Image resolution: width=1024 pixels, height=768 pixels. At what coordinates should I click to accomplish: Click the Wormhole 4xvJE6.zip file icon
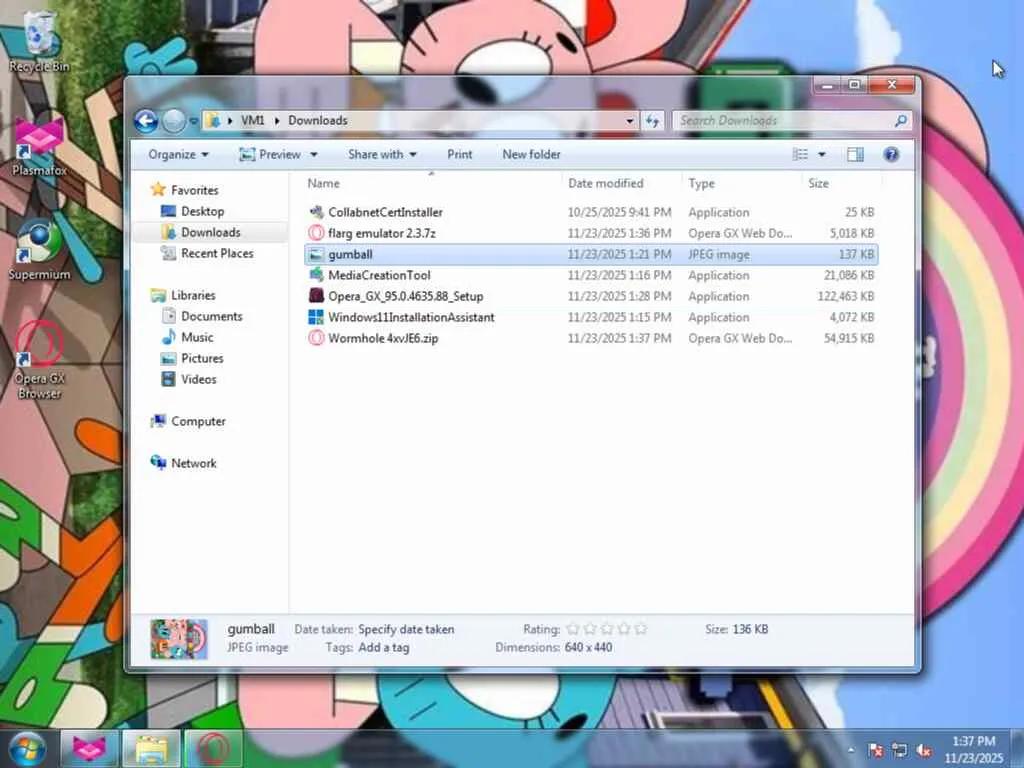point(316,338)
